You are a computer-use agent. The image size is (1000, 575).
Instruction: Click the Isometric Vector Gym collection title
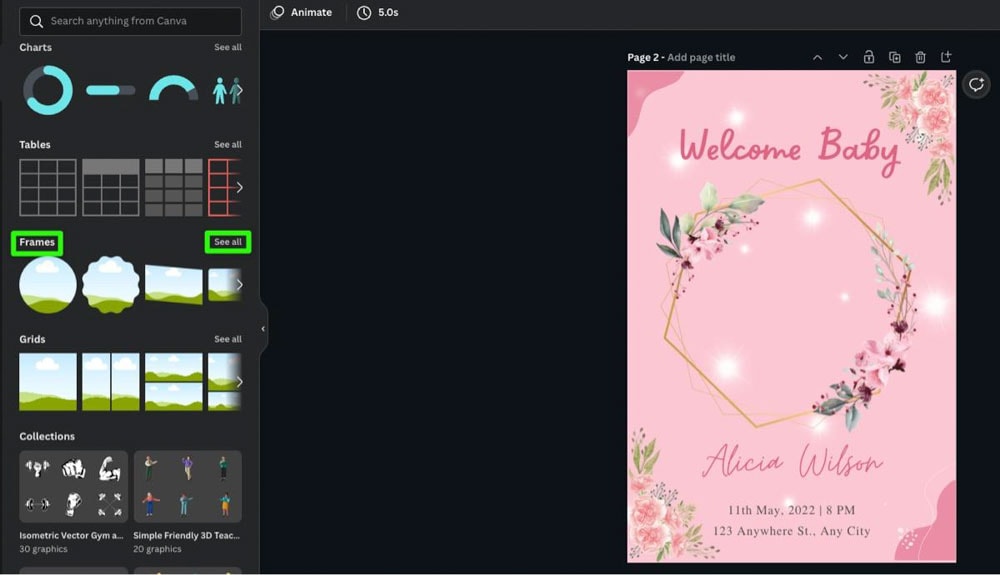pyautogui.click(x=71, y=535)
